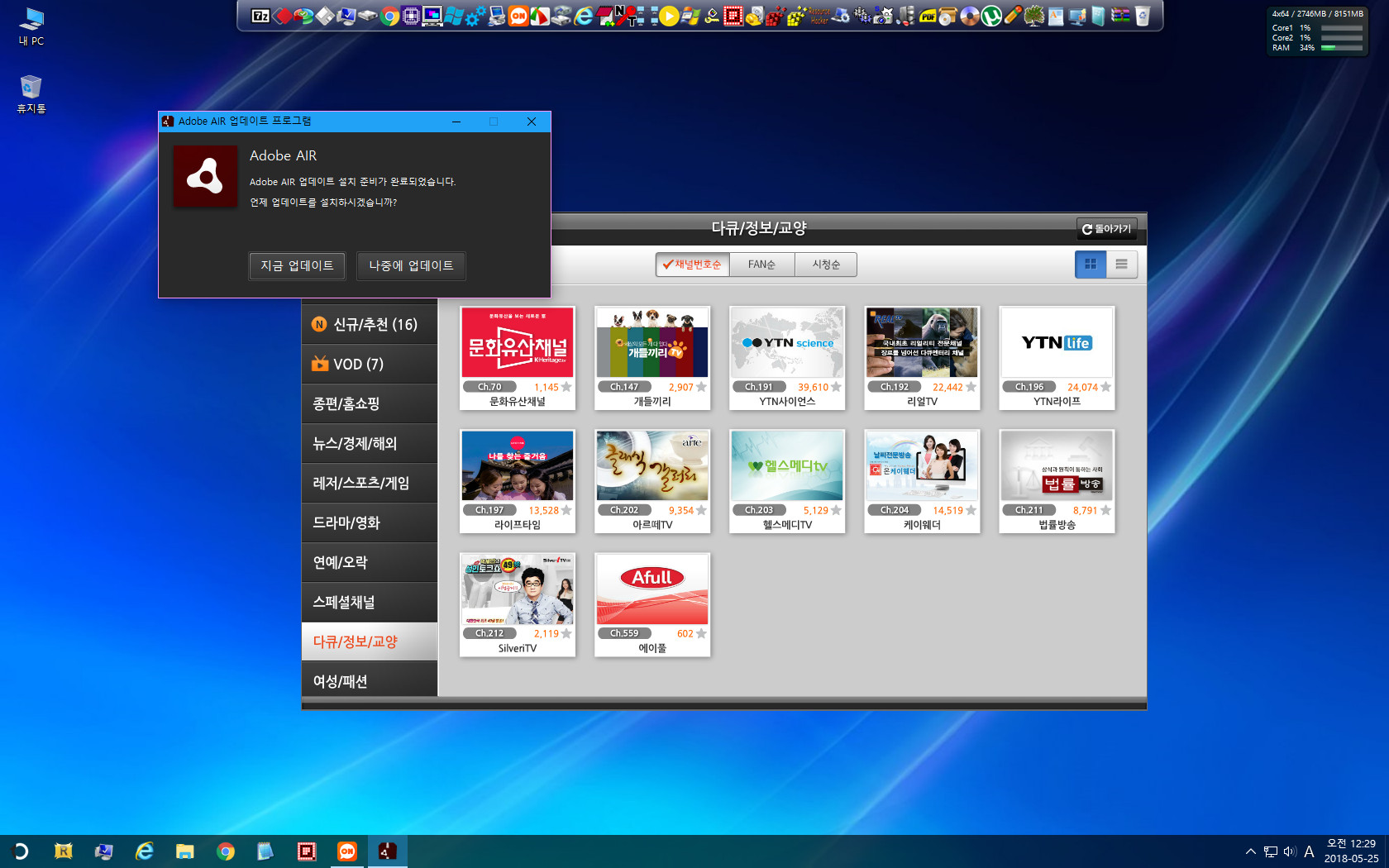
Task: Favorite the 법률방송 star
Action: (1105, 510)
